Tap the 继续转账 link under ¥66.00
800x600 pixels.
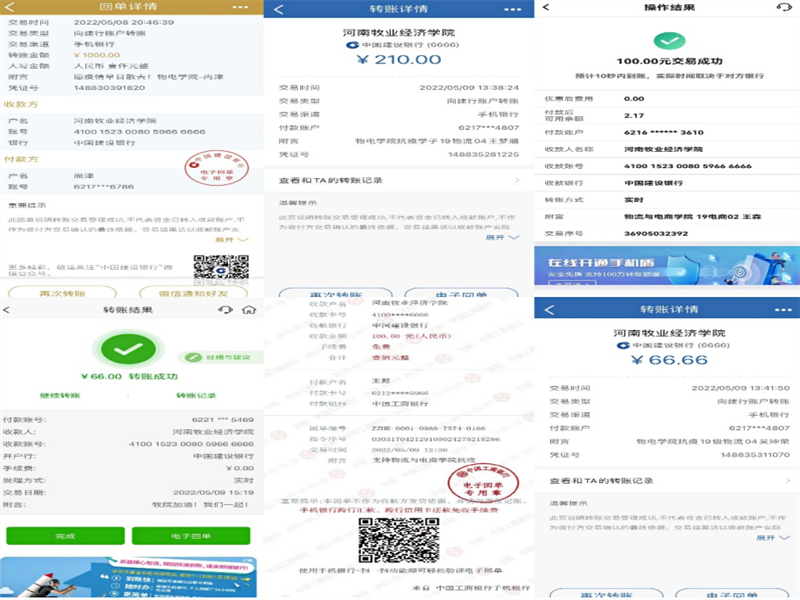60,396
